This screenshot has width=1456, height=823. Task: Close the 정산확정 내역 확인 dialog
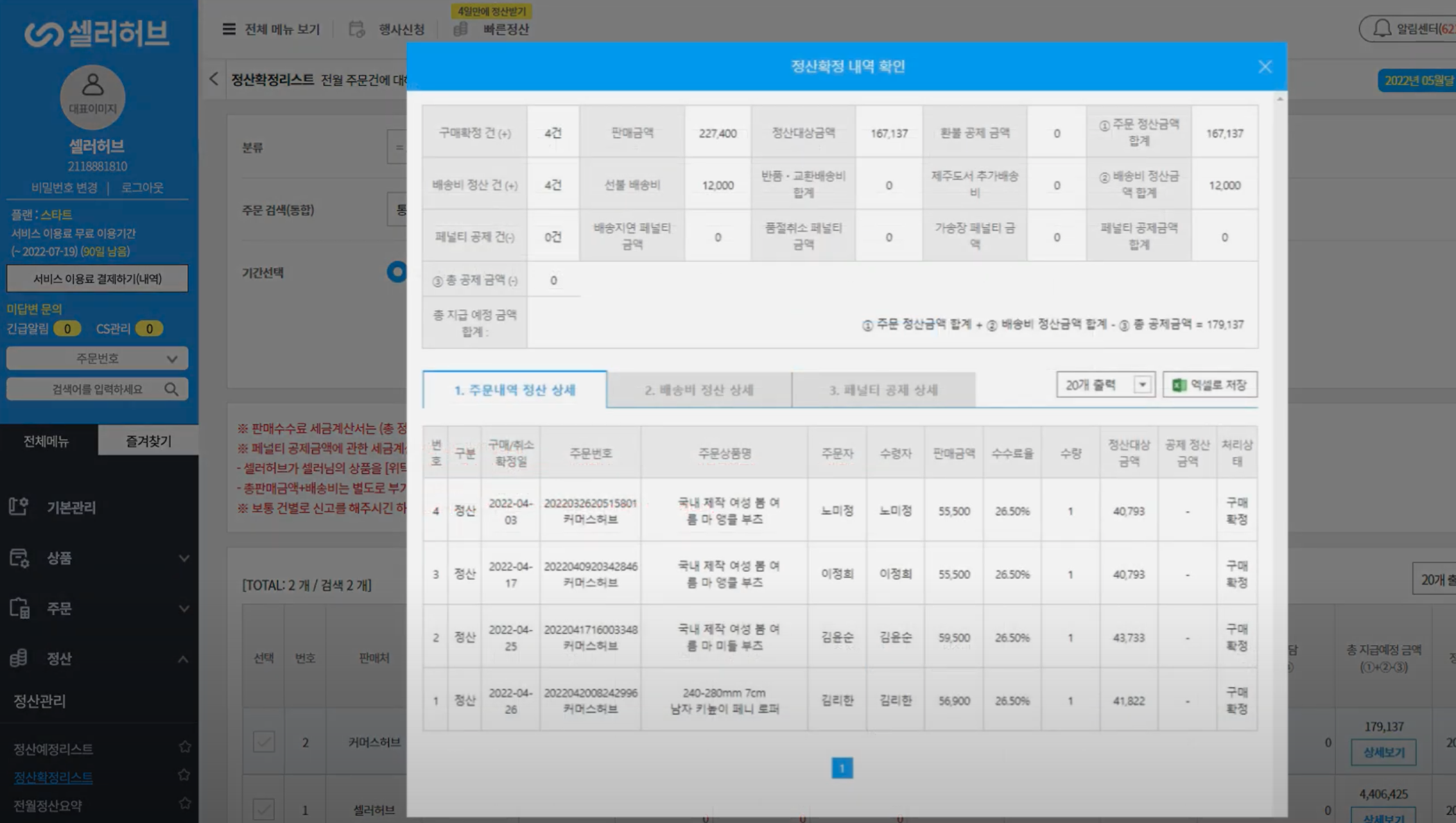(x=1265, y=67)
